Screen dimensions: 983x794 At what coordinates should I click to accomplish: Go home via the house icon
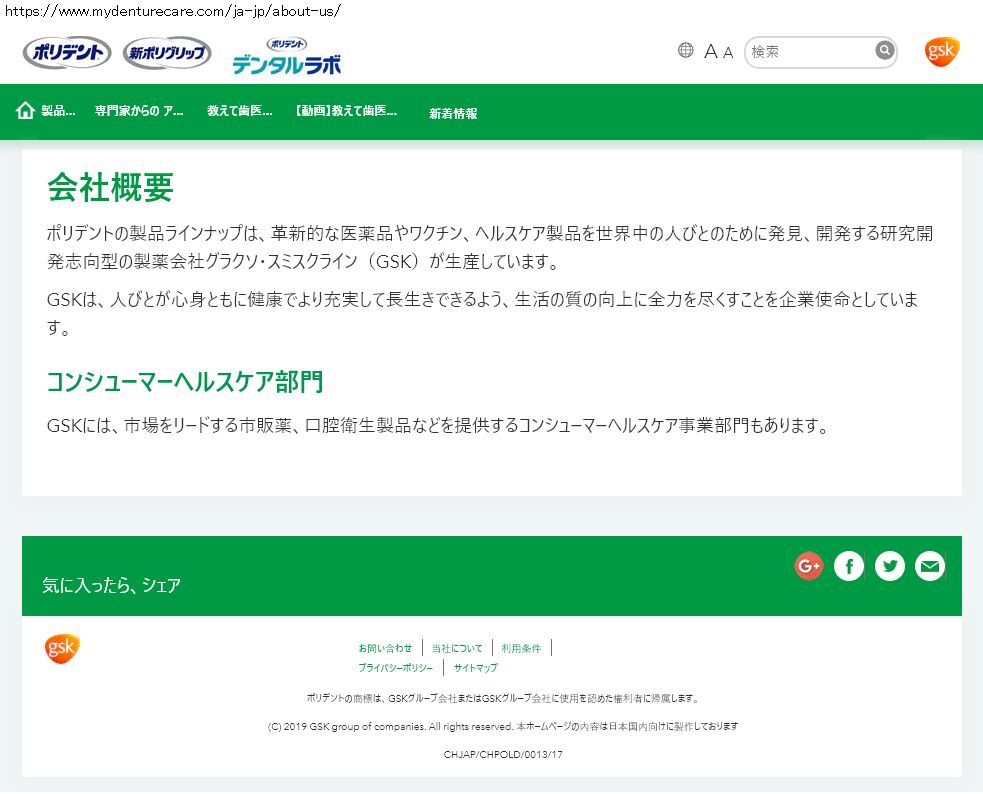(x=25, y=111)
